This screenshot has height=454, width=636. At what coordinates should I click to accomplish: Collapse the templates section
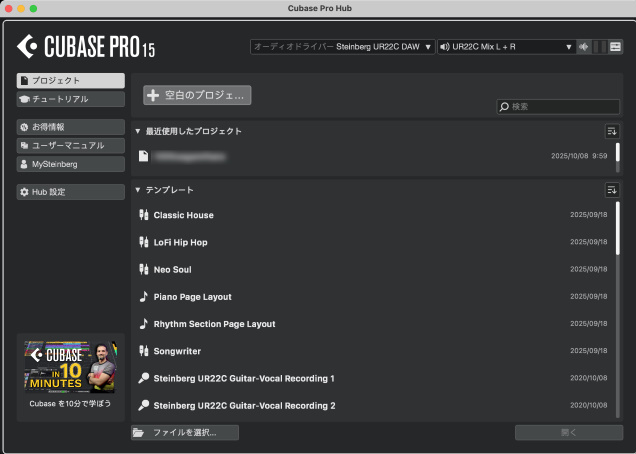click(138, 190)
